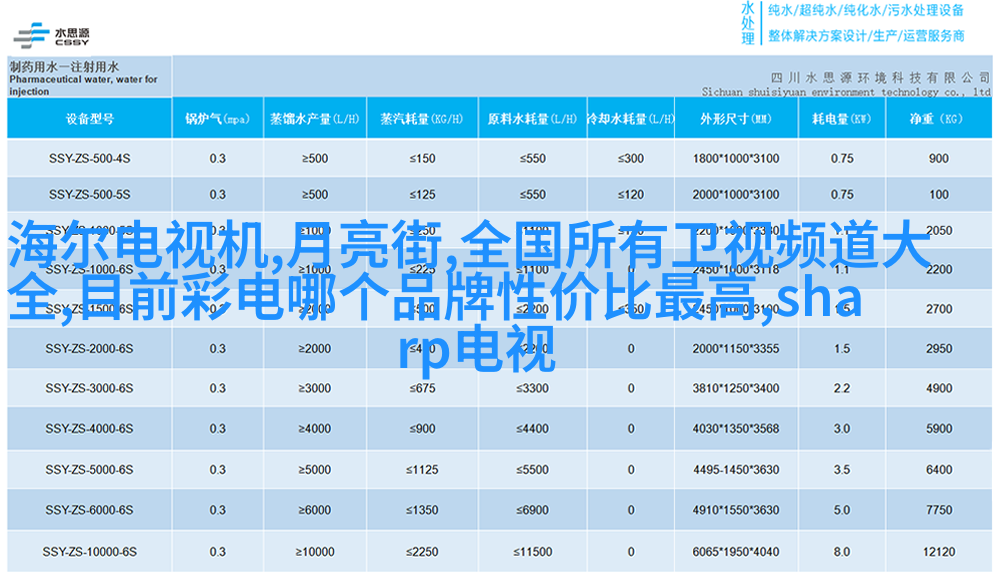Click the ≥2000 distilled water cell
This screenshot has width=1000, height=581.
314,349
